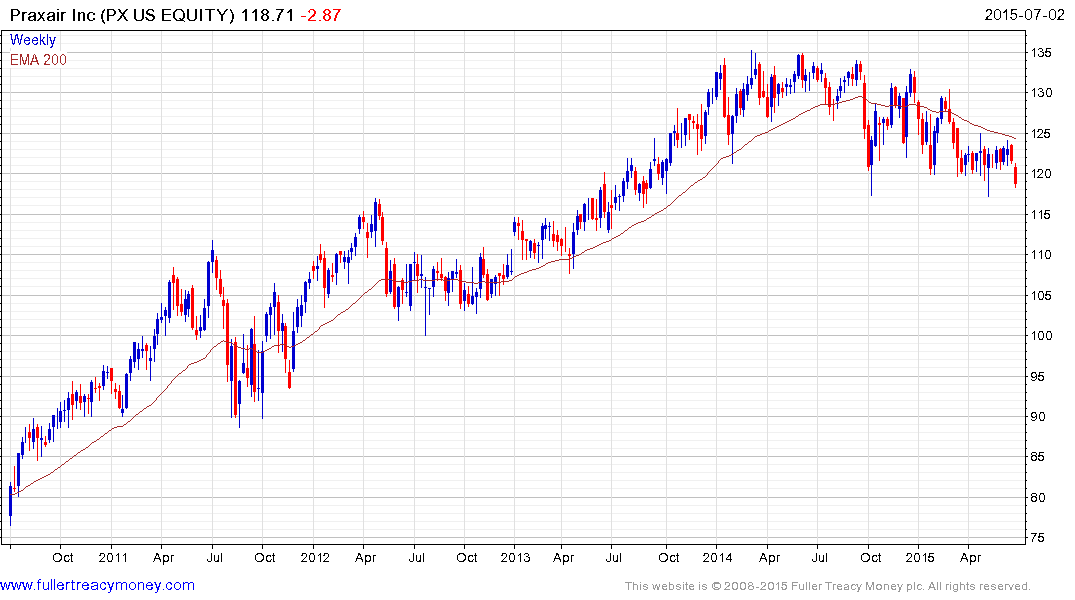Viewport: 1075px width, 600px height.
Task: Click the copyright notice Fuller Treacy Money plc
Action: point(828,586)
